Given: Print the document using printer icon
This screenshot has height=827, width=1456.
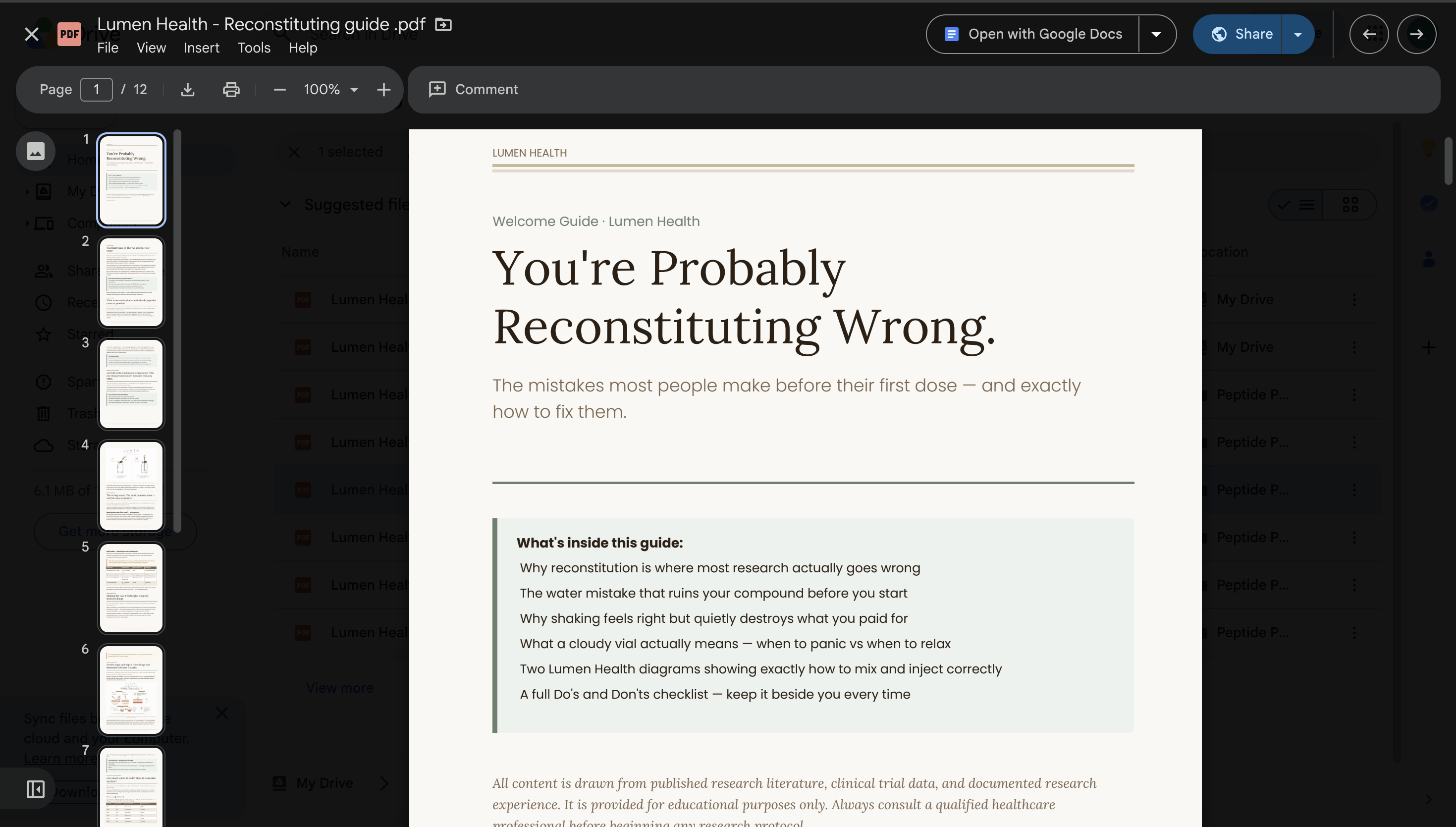Looking at the screenshot, I should pos(231,89).
